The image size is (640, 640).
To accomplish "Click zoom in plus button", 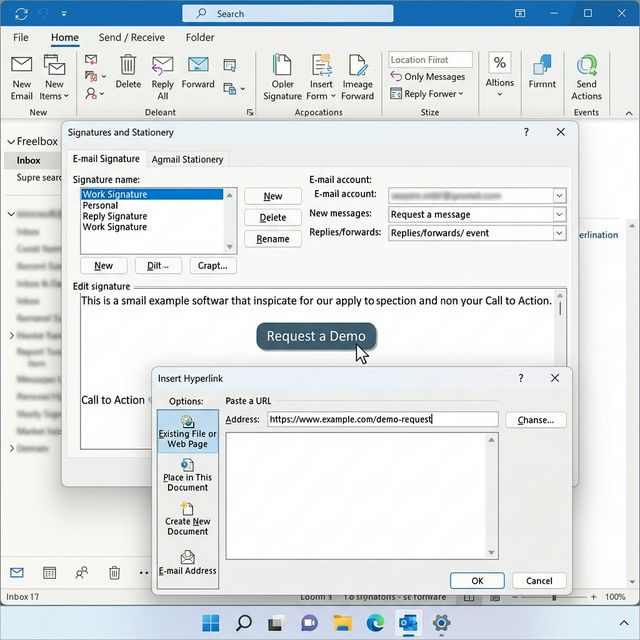I will tap(593, 597).
